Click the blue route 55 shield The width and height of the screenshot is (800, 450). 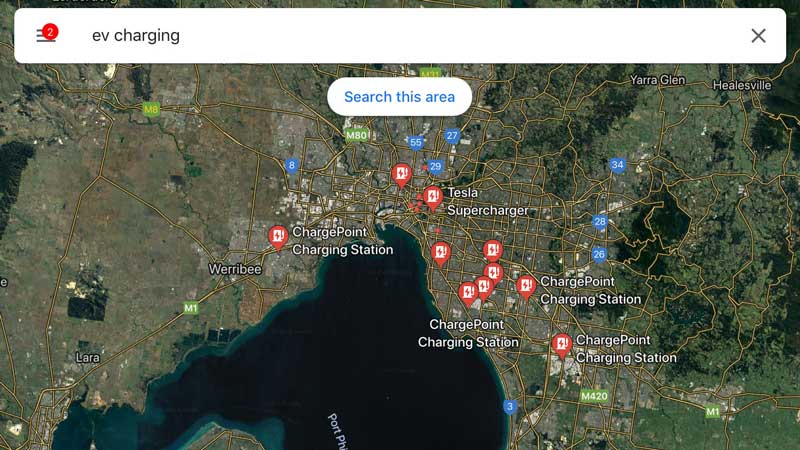pos(416,143)
